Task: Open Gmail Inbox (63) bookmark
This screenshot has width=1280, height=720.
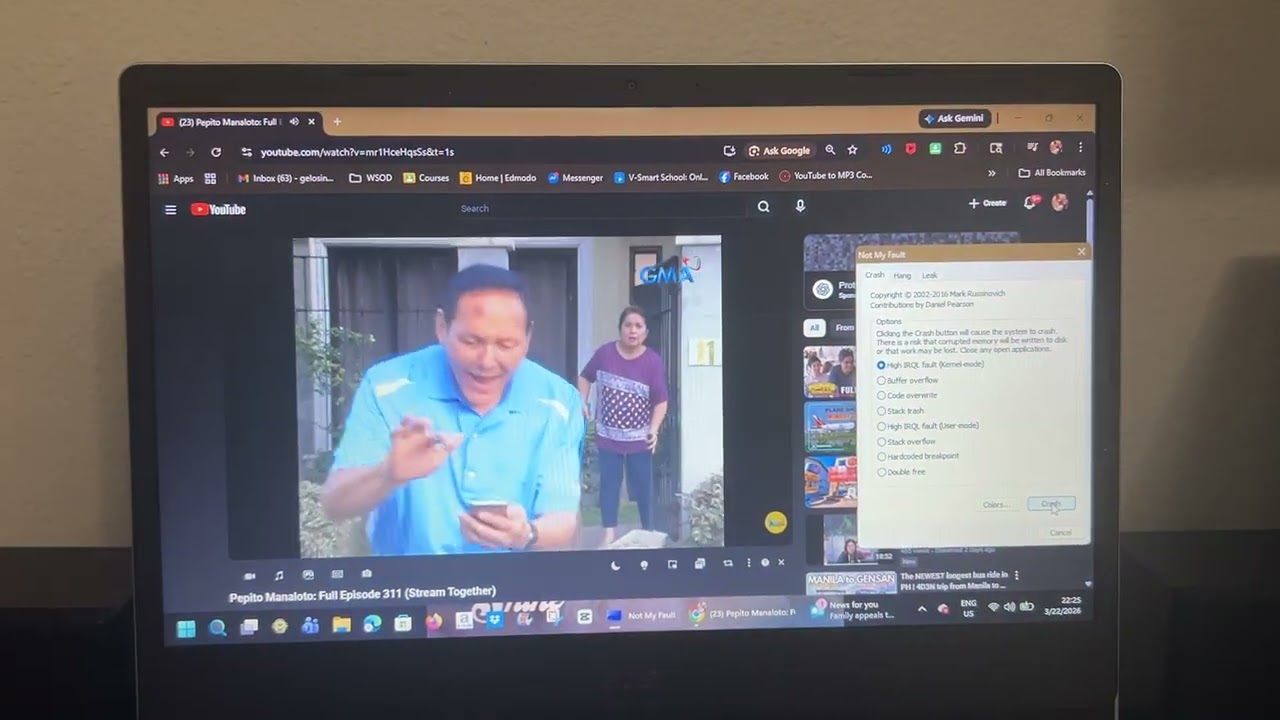Action: point(286,179)
